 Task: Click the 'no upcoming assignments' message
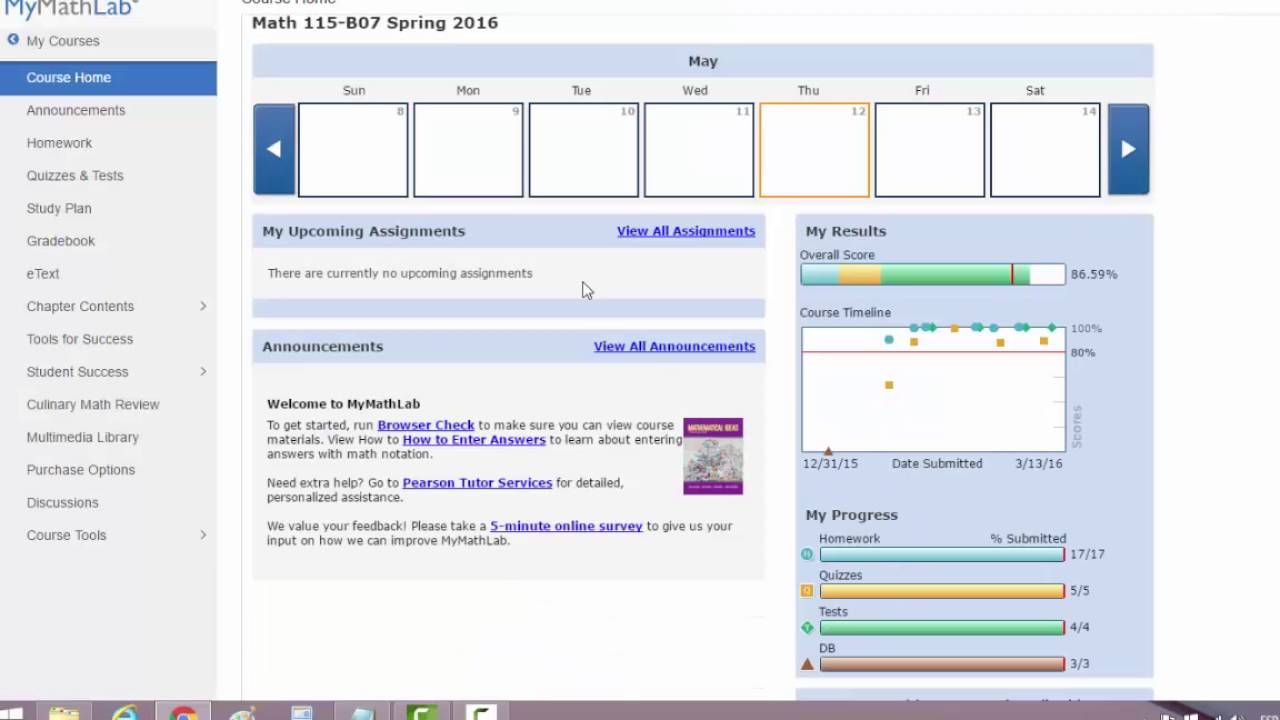(x=400, y=273)
